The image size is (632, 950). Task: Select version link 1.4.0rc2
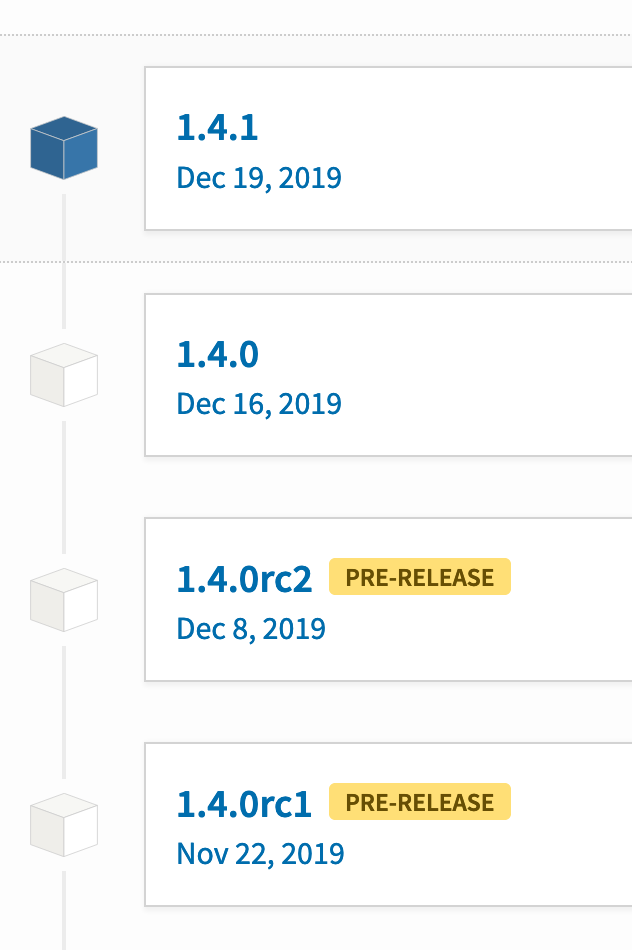244,579
